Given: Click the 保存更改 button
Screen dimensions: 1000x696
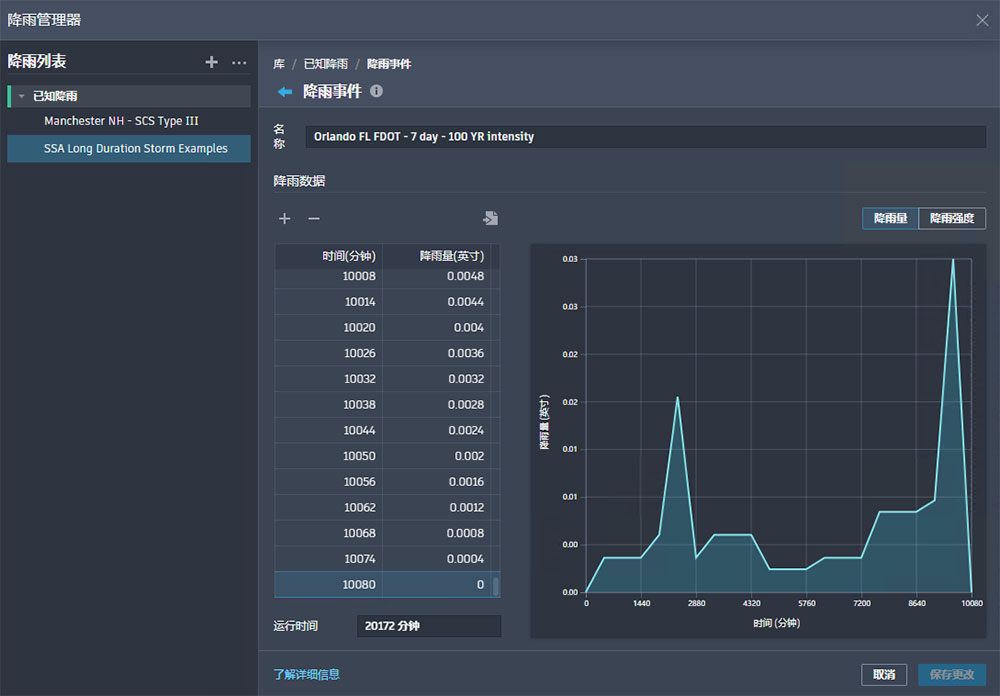Looking at the screenshot, I should coord(952,674).
